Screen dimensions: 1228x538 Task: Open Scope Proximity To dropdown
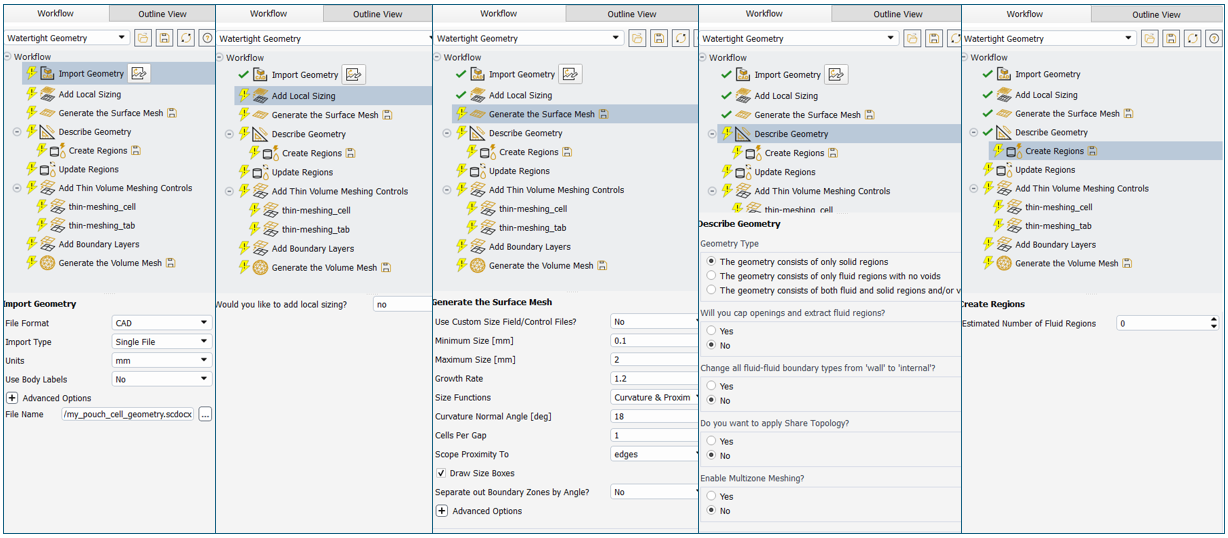pyautogui.click(x=654, y=454)
